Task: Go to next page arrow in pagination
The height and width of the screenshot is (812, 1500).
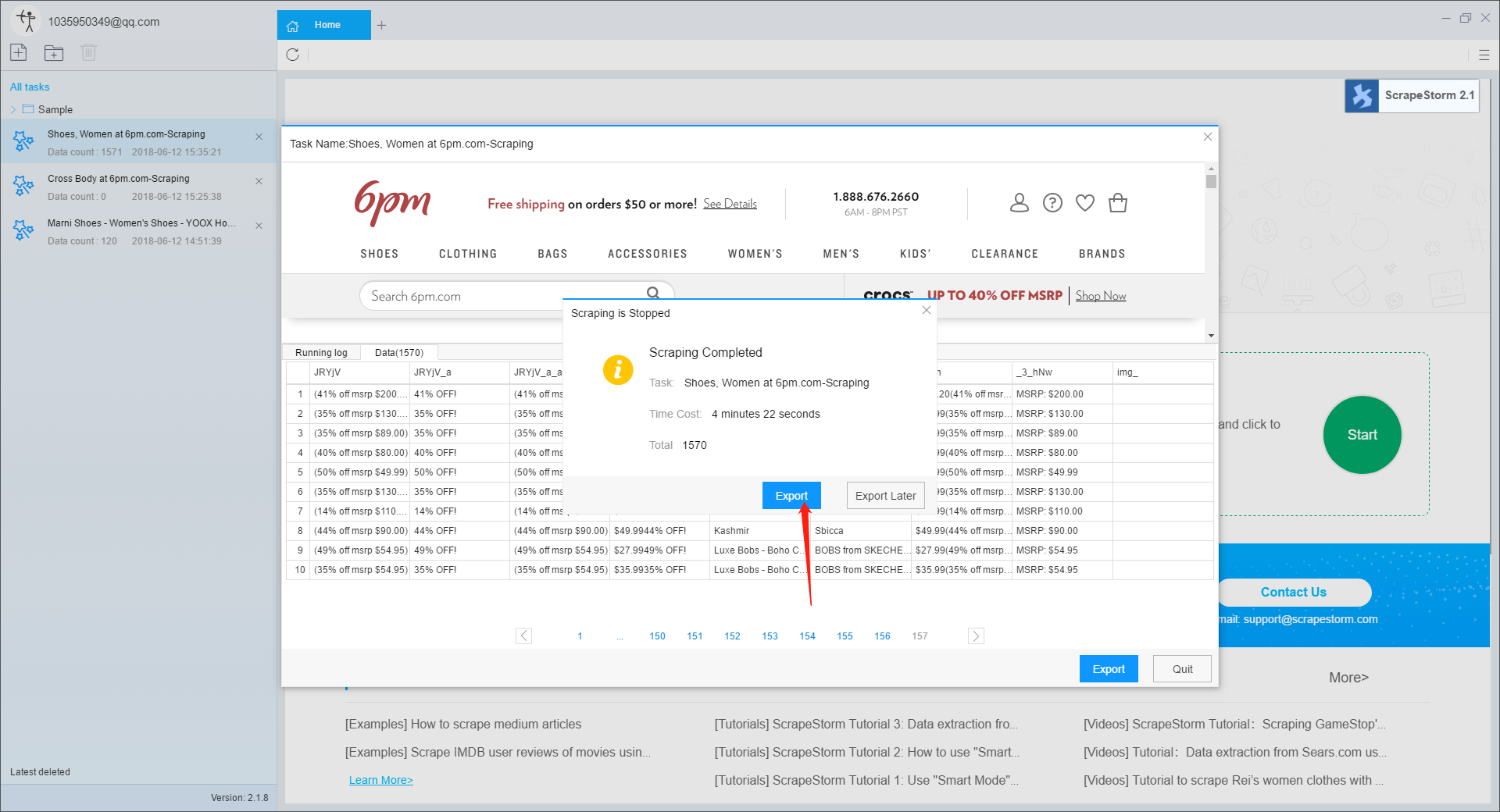Action: click(x=975, y=636)
